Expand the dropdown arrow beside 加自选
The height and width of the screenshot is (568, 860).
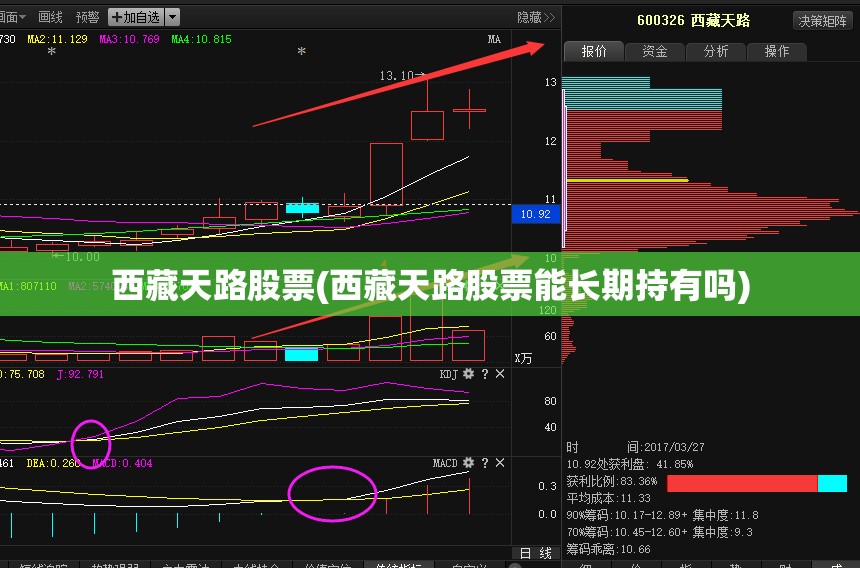coord(172,18)
